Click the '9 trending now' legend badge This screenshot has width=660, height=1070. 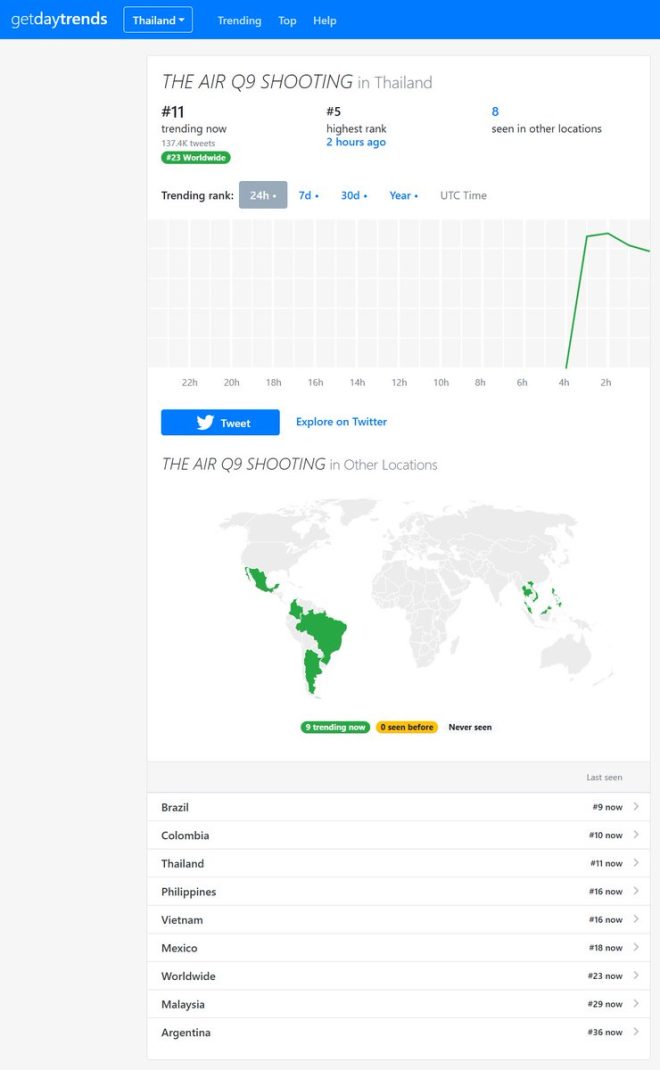335,727
